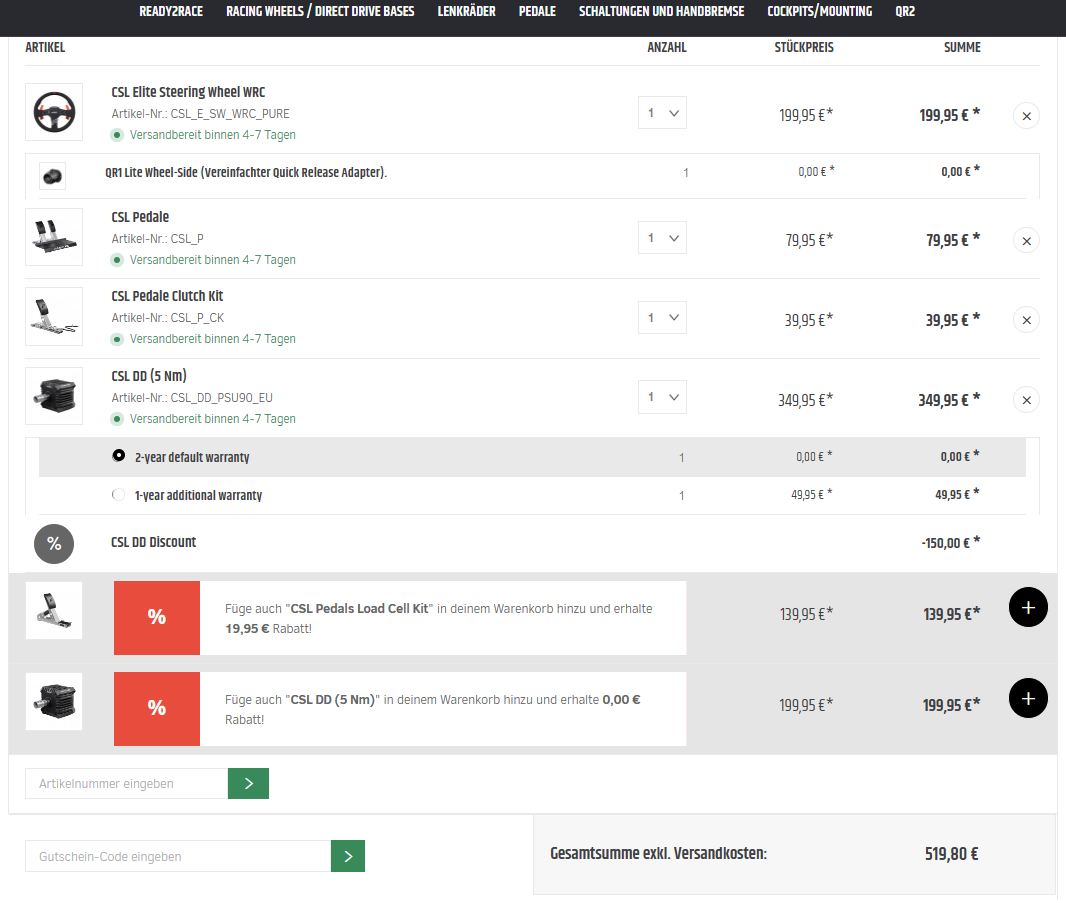Open CSL Elite Steering Wheel WRC product link

point(188,92)
